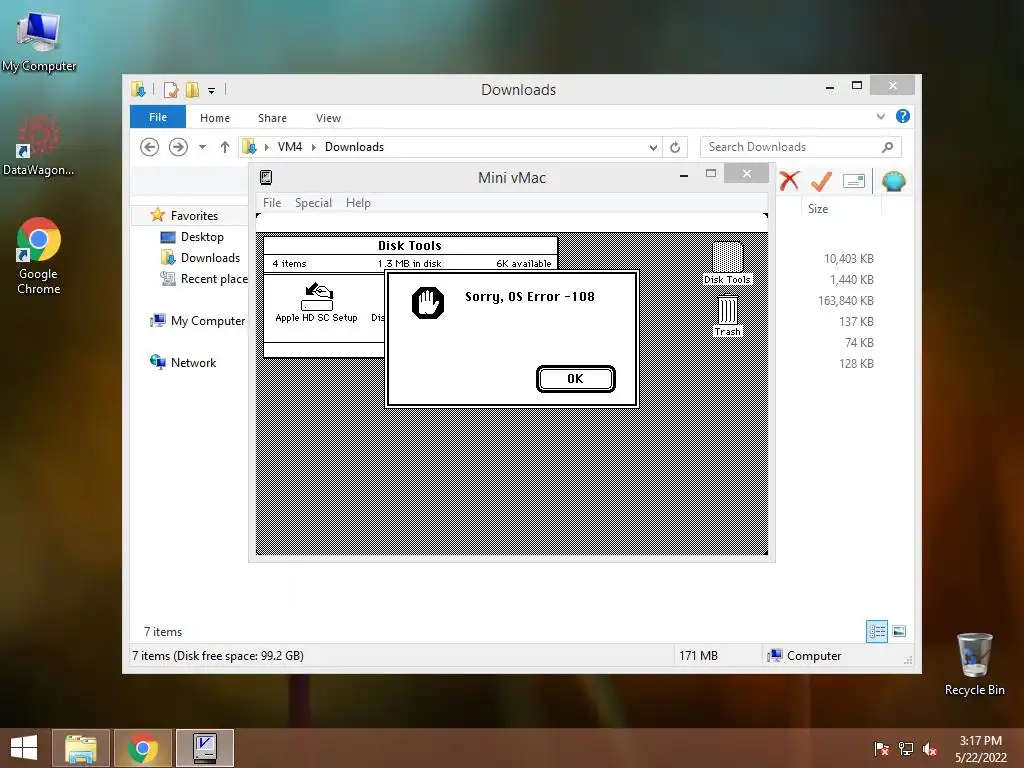Image resolution: width=1024 pixels, height=768 pixels.
Task: Select the file with size 163,840 KB
Action: coord(846,300)
